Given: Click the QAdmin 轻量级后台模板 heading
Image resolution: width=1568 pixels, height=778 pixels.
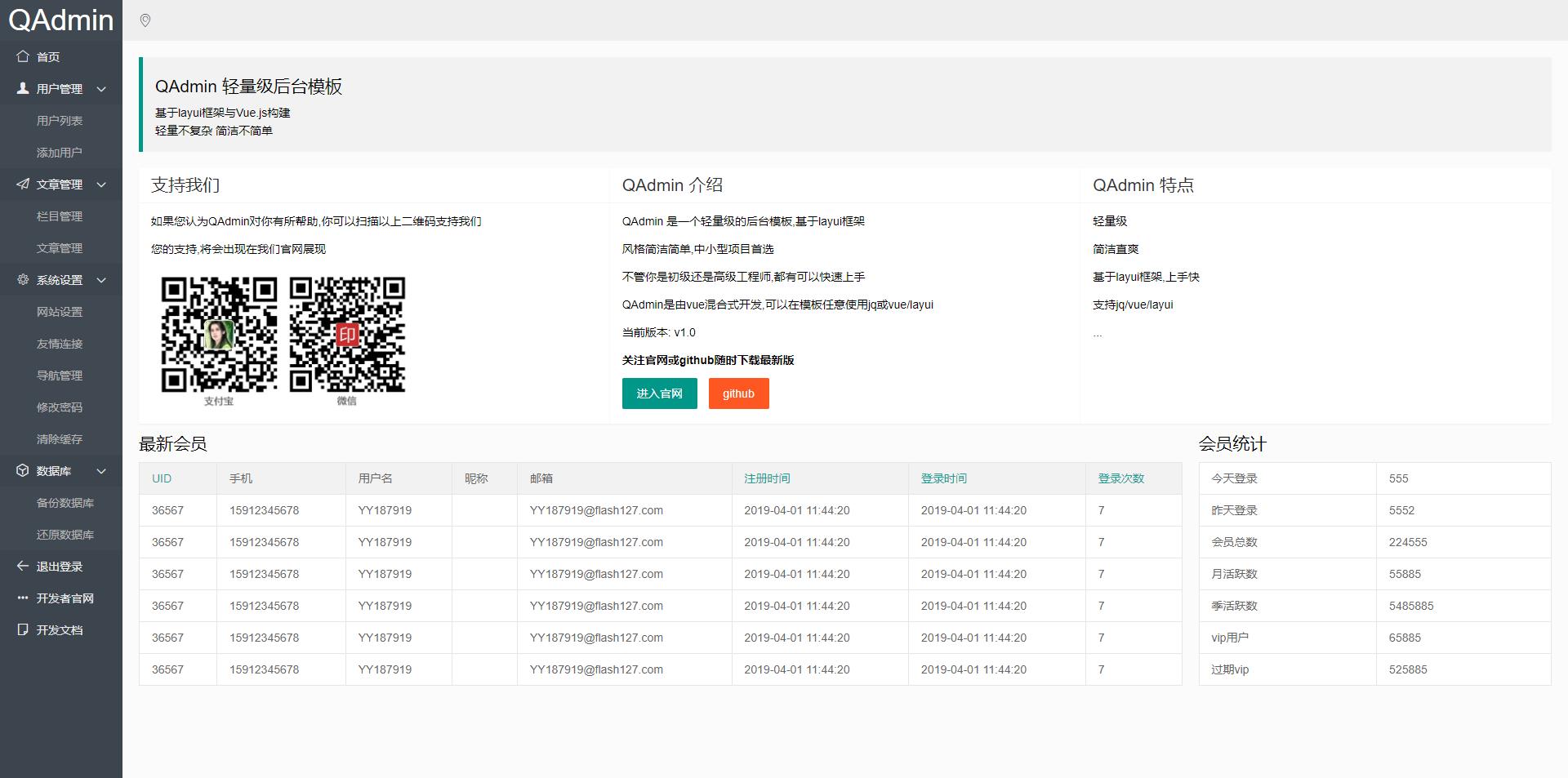Looking at the screenshot, I should tap(249, 87).
